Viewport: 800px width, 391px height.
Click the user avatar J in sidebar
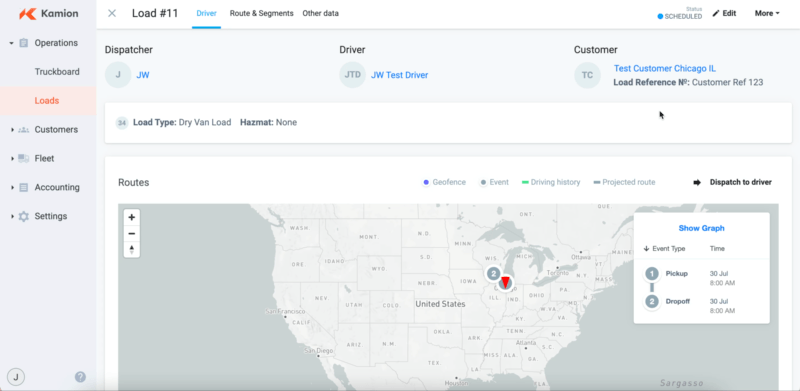16,377
